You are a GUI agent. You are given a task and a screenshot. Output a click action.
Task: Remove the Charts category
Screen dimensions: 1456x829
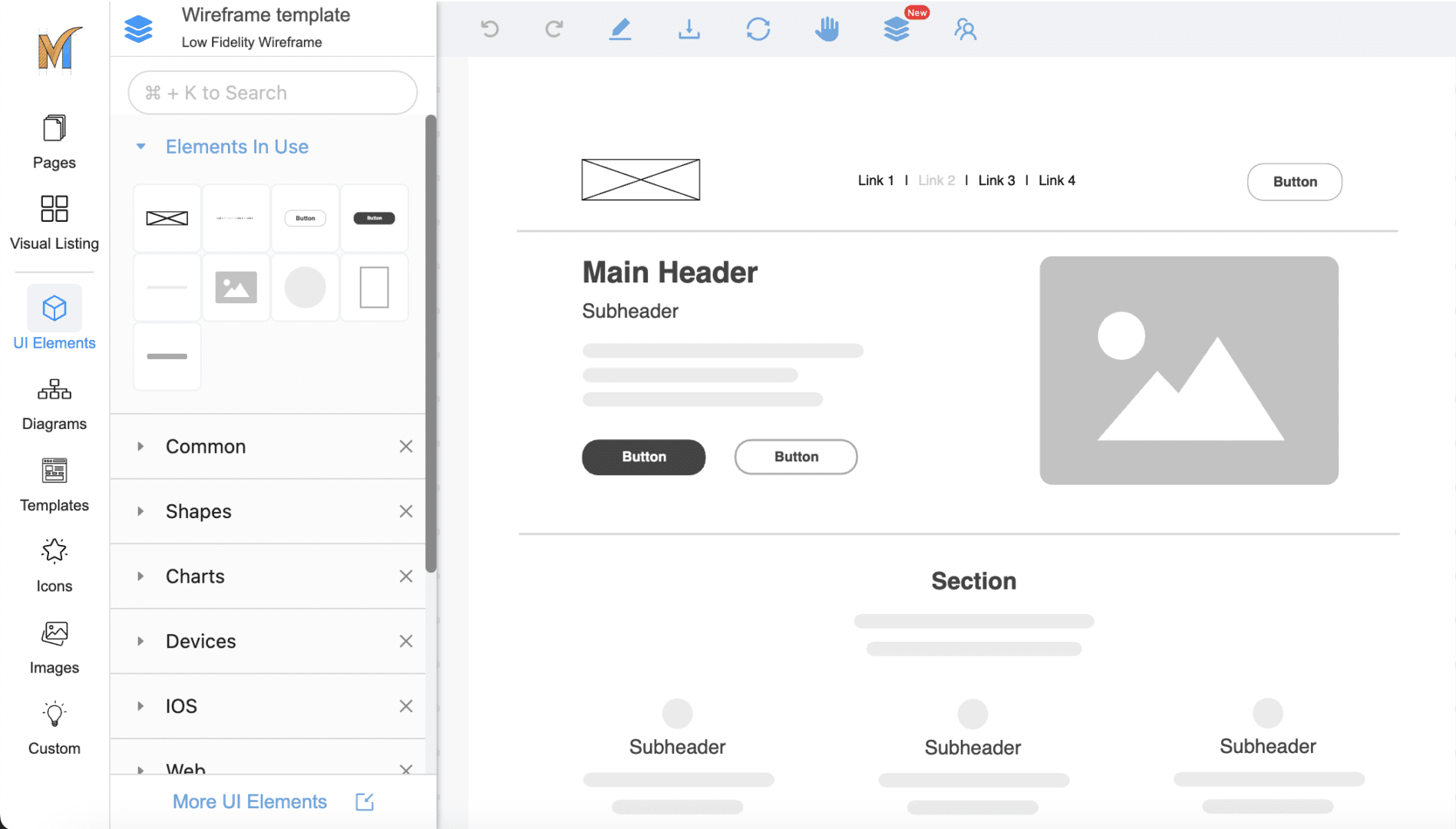coord(406,576)
